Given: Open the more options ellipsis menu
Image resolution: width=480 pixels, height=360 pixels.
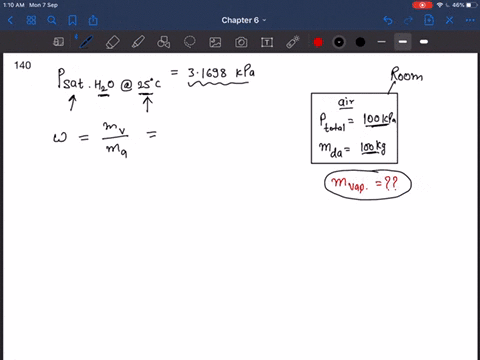Looking at the screenshot, I should [470, 20].
